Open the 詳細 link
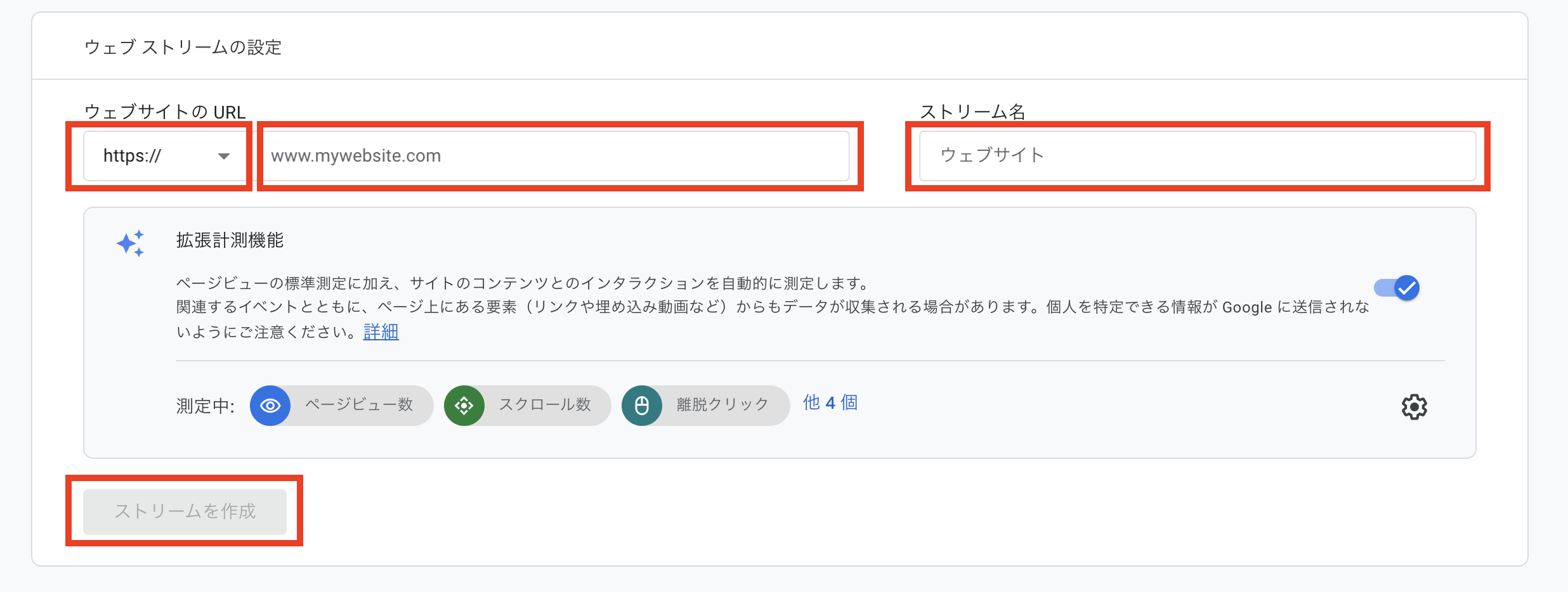This screenshot has height=592, width=1568. pyautogui.click(x=381, y=331)
